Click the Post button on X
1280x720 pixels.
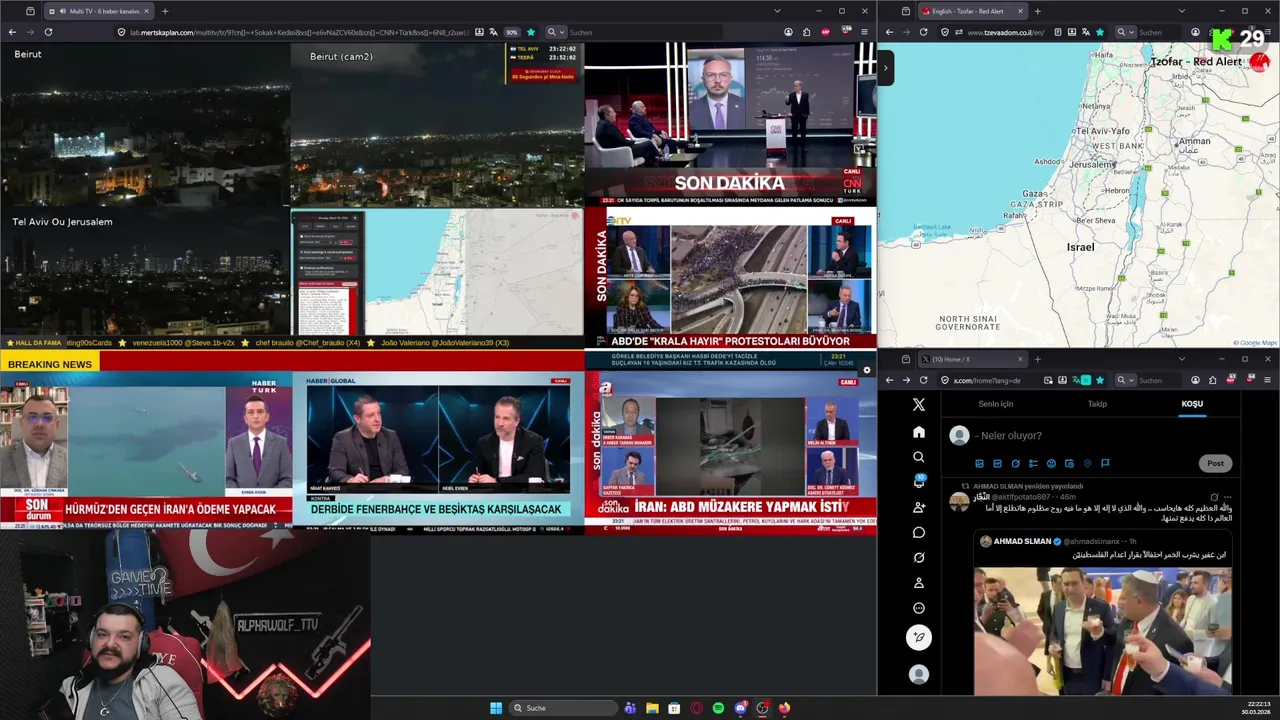point(1215,463)
